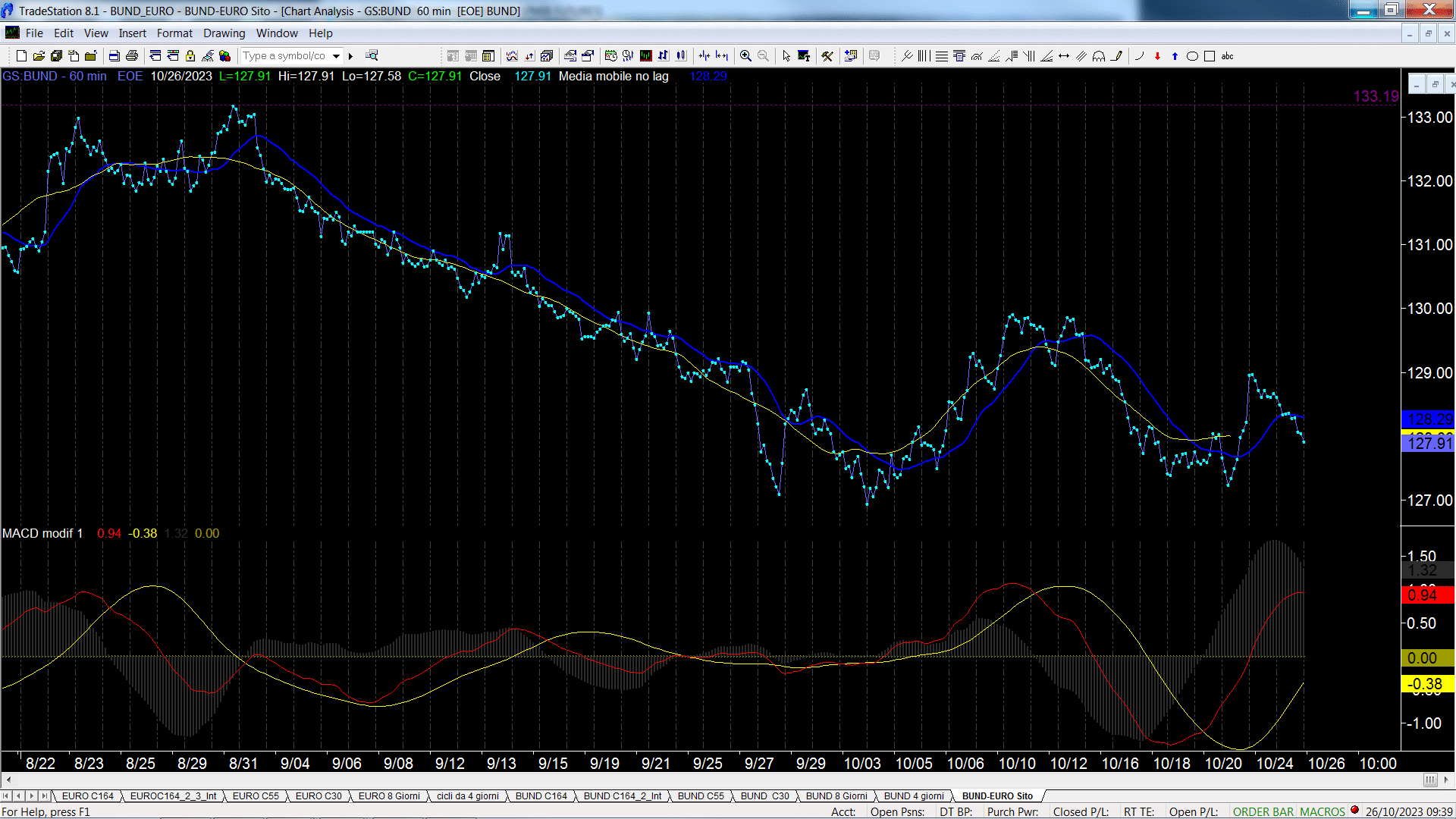This screenshot has height=819, width=1456.
Task: Open a file with the folder icon
Action: (39, 56)
